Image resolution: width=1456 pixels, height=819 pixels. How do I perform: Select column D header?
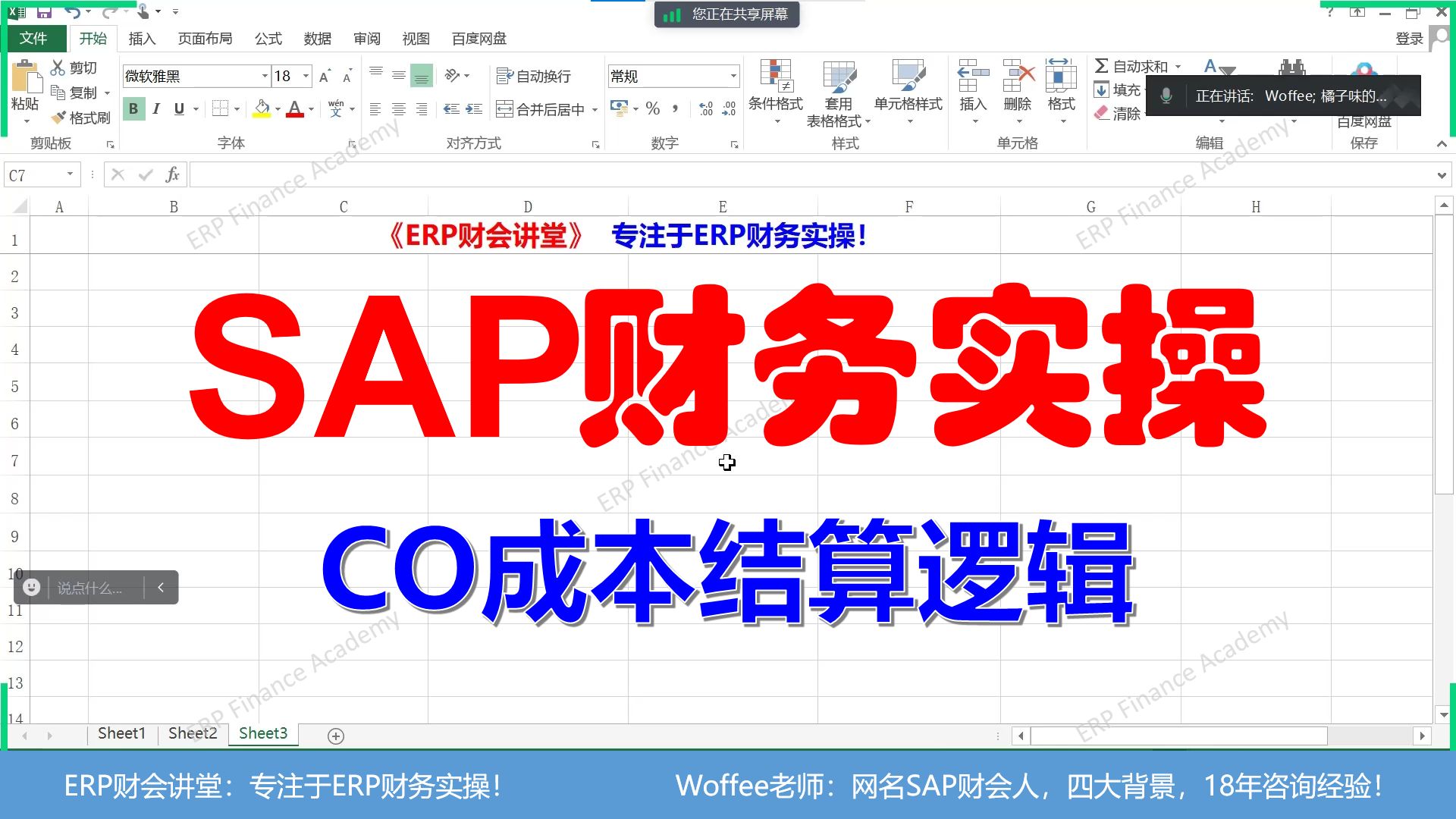click(528, 207)
